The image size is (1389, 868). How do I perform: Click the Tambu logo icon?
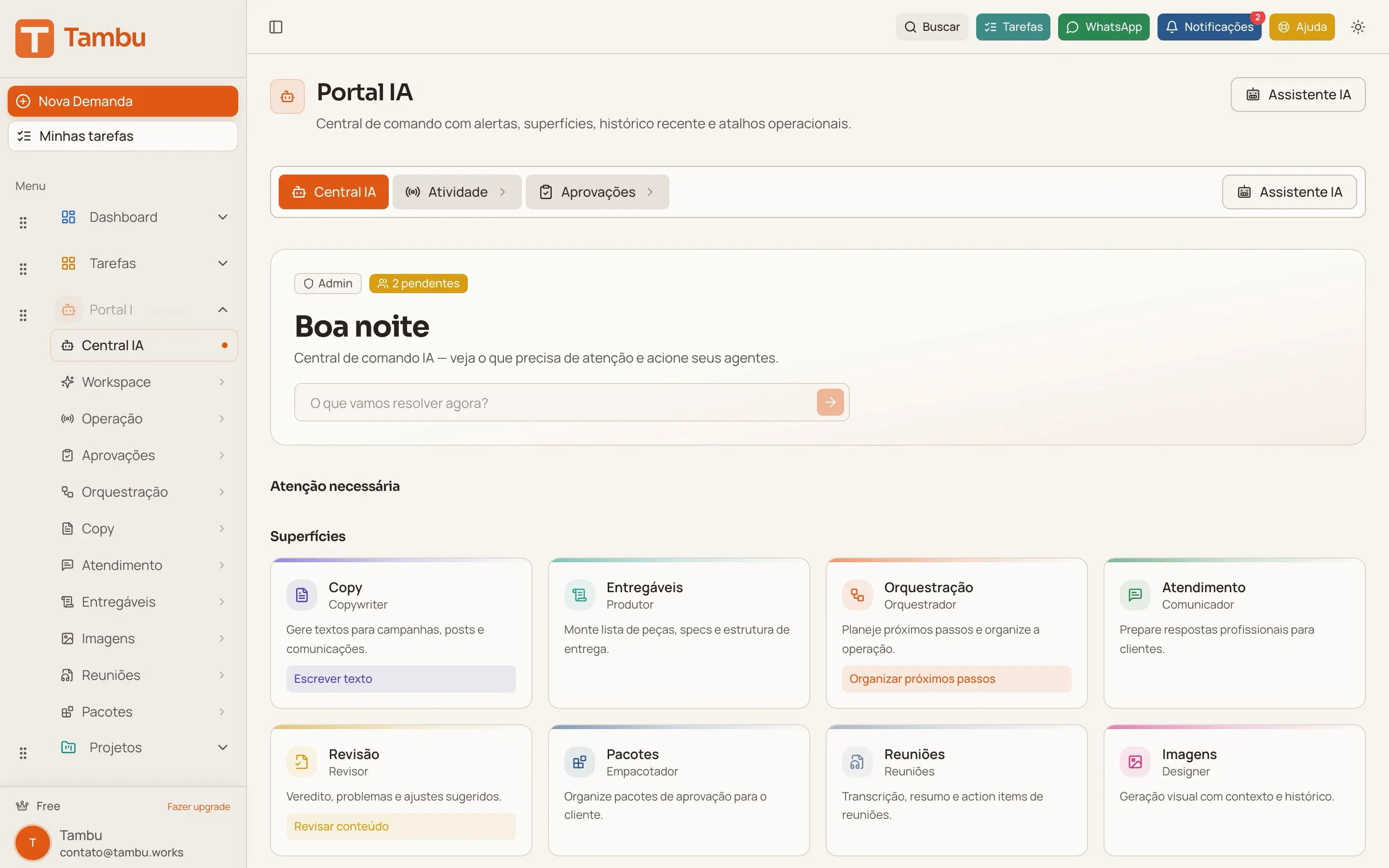pos(34,38)
